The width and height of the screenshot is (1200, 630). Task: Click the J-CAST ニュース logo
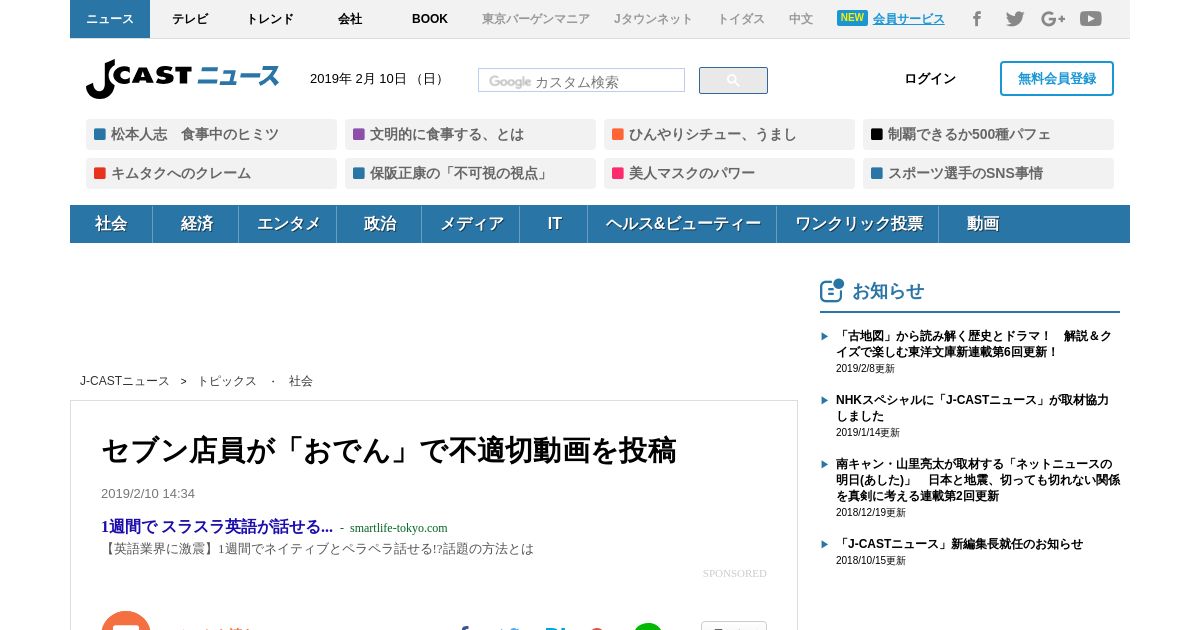pos(182,78)
